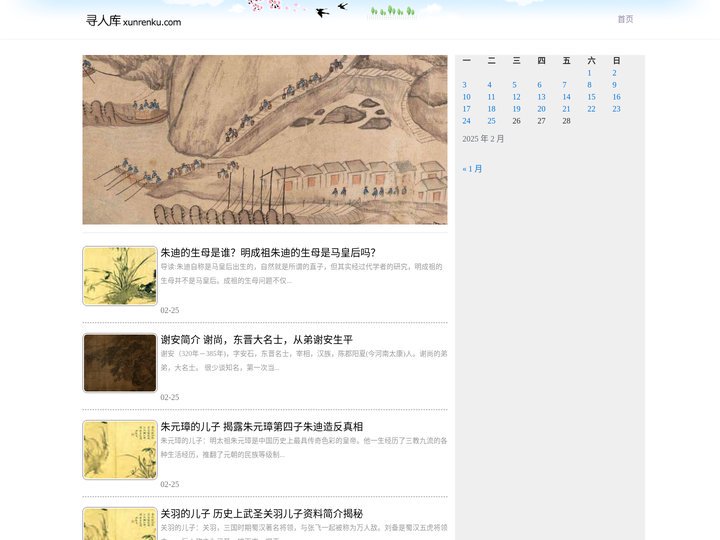Screen dimensions: 720x540
Task: Open the dark painting thumbnail of the 谢安简介 article
Action: tap(120, 363)
